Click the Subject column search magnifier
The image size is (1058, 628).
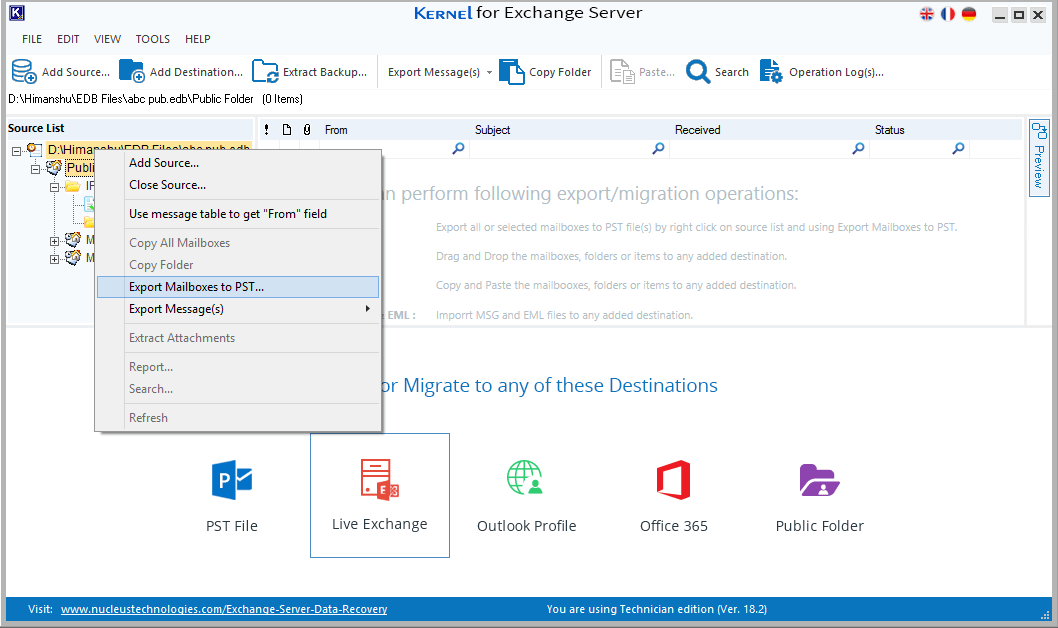[x=659, y=148]
